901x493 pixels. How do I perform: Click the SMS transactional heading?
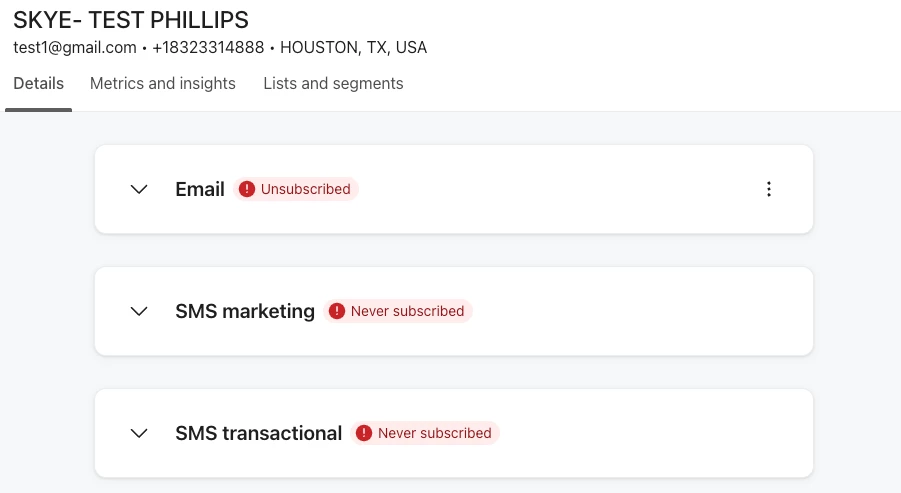(259, 433)
